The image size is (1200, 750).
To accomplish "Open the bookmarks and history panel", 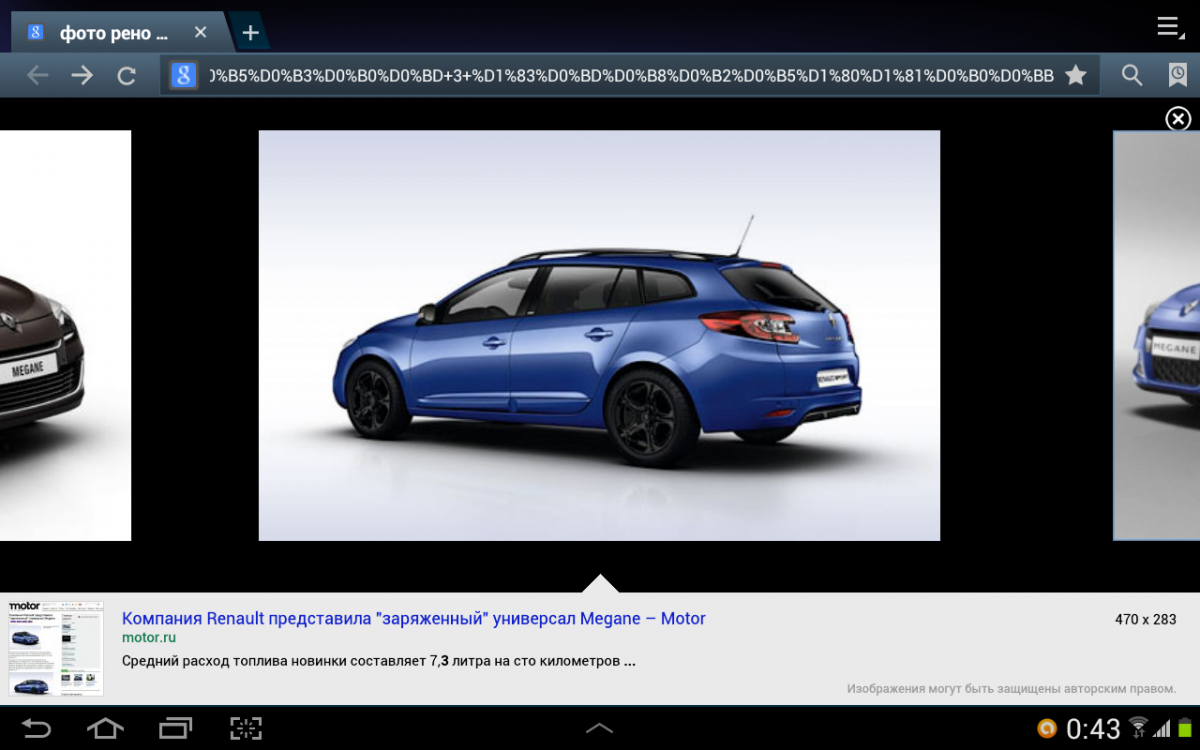I will [1177, 75].
